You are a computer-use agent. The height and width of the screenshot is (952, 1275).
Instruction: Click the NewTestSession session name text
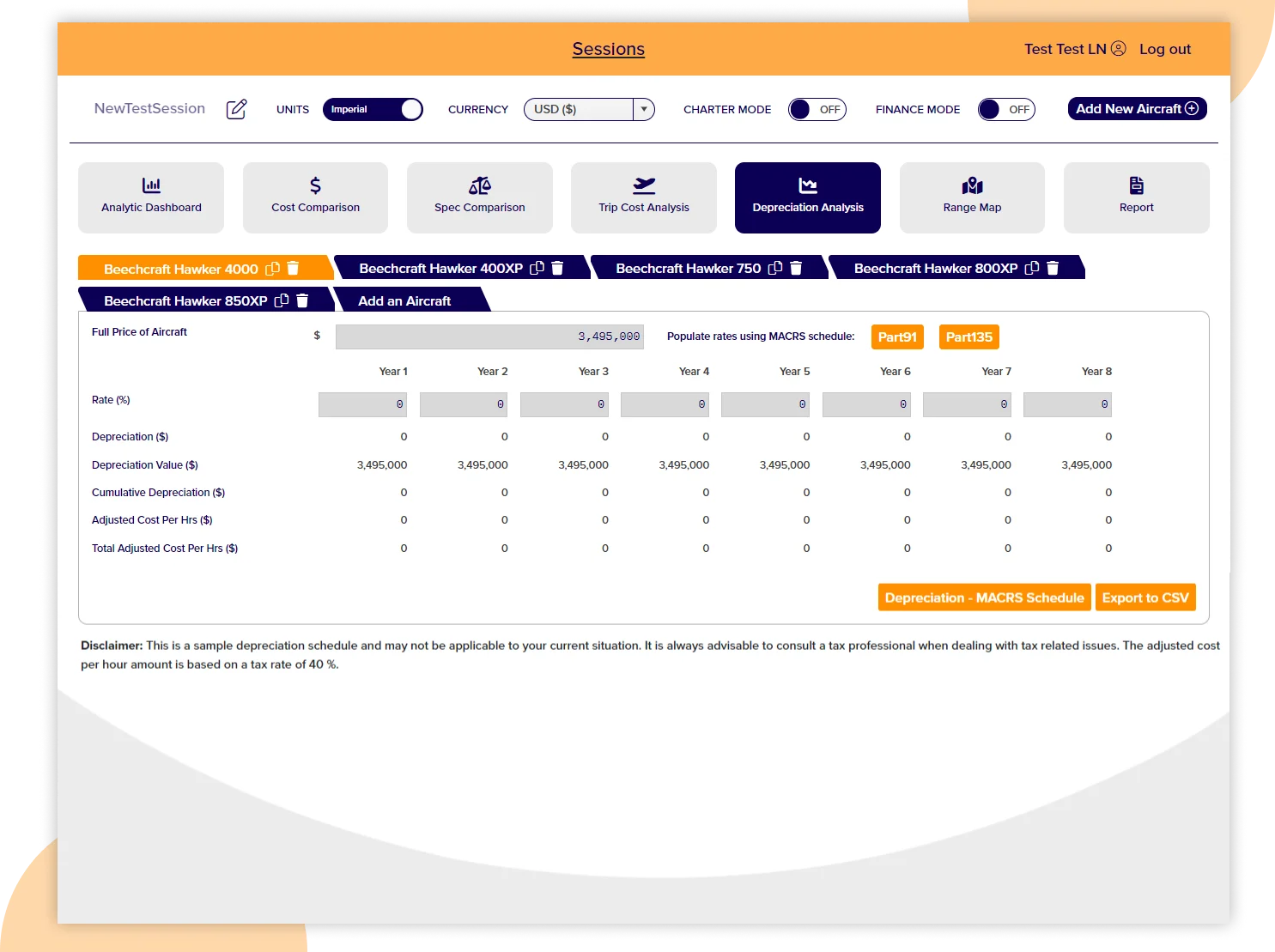coord(149,108)
